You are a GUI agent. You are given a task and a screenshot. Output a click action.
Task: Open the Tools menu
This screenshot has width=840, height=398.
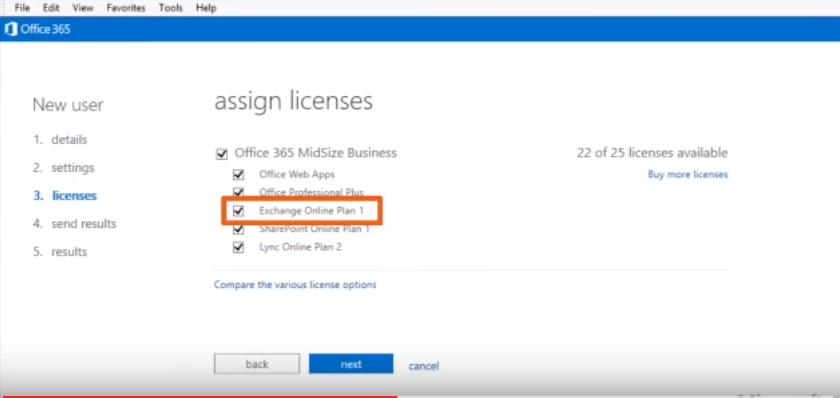tap(170, 8)
